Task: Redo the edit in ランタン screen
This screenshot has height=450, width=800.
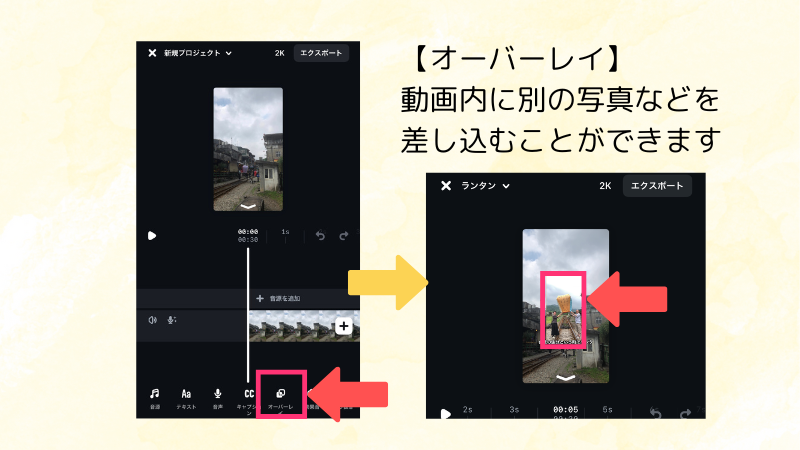Action: [x=685, y=413]
